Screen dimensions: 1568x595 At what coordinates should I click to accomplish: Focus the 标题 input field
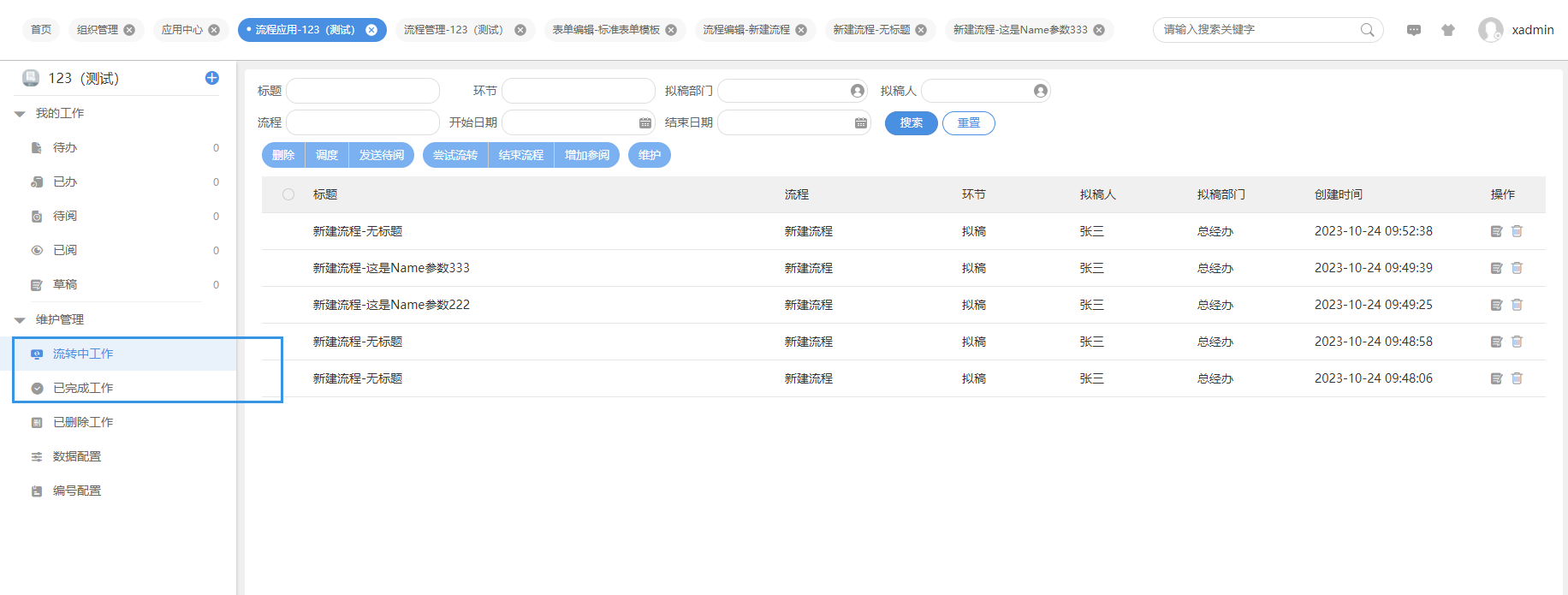pyautogui.click(x=363, y=91)
